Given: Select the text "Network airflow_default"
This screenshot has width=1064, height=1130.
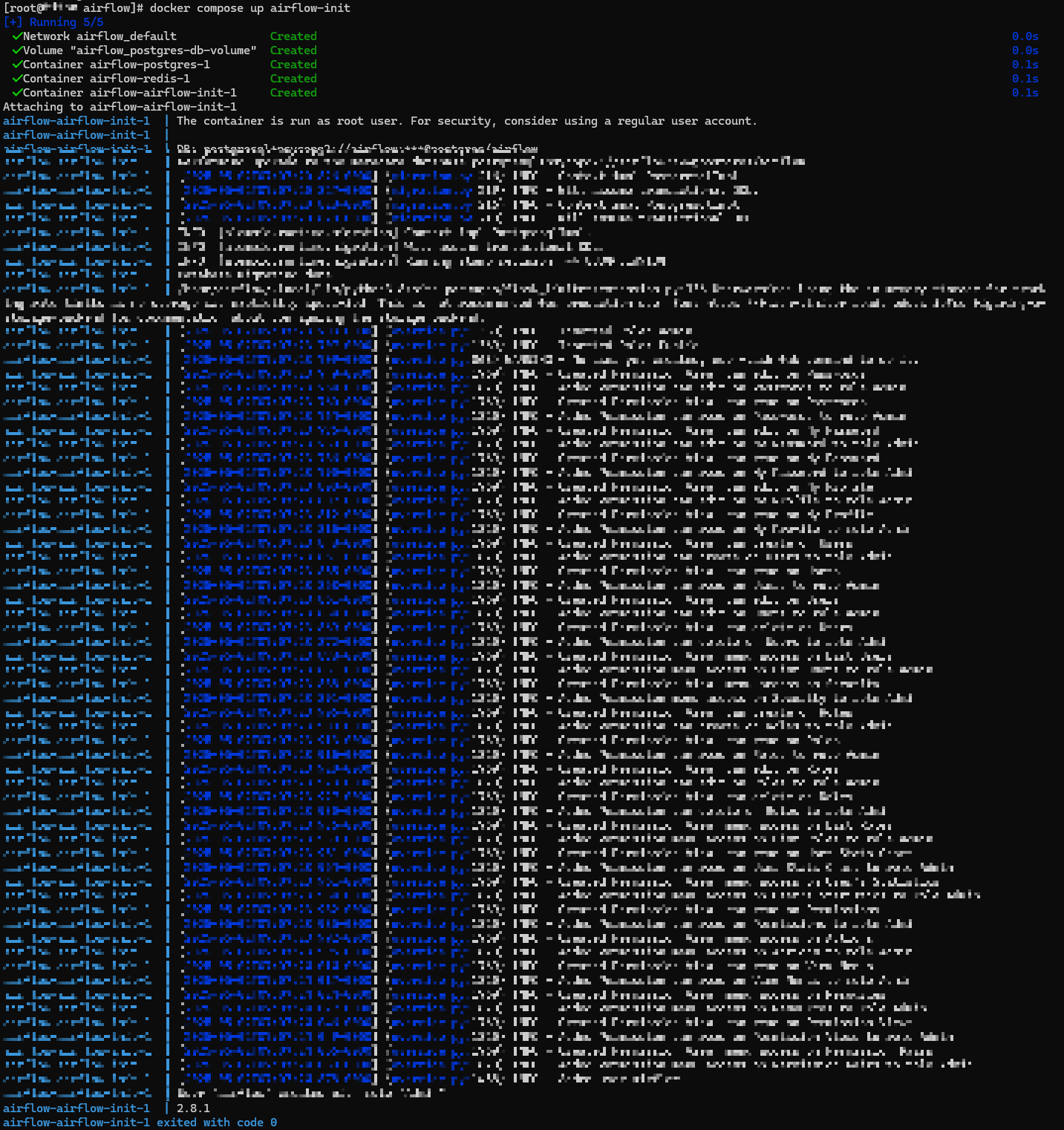Looking at the screenshot, I should (99, 36).
